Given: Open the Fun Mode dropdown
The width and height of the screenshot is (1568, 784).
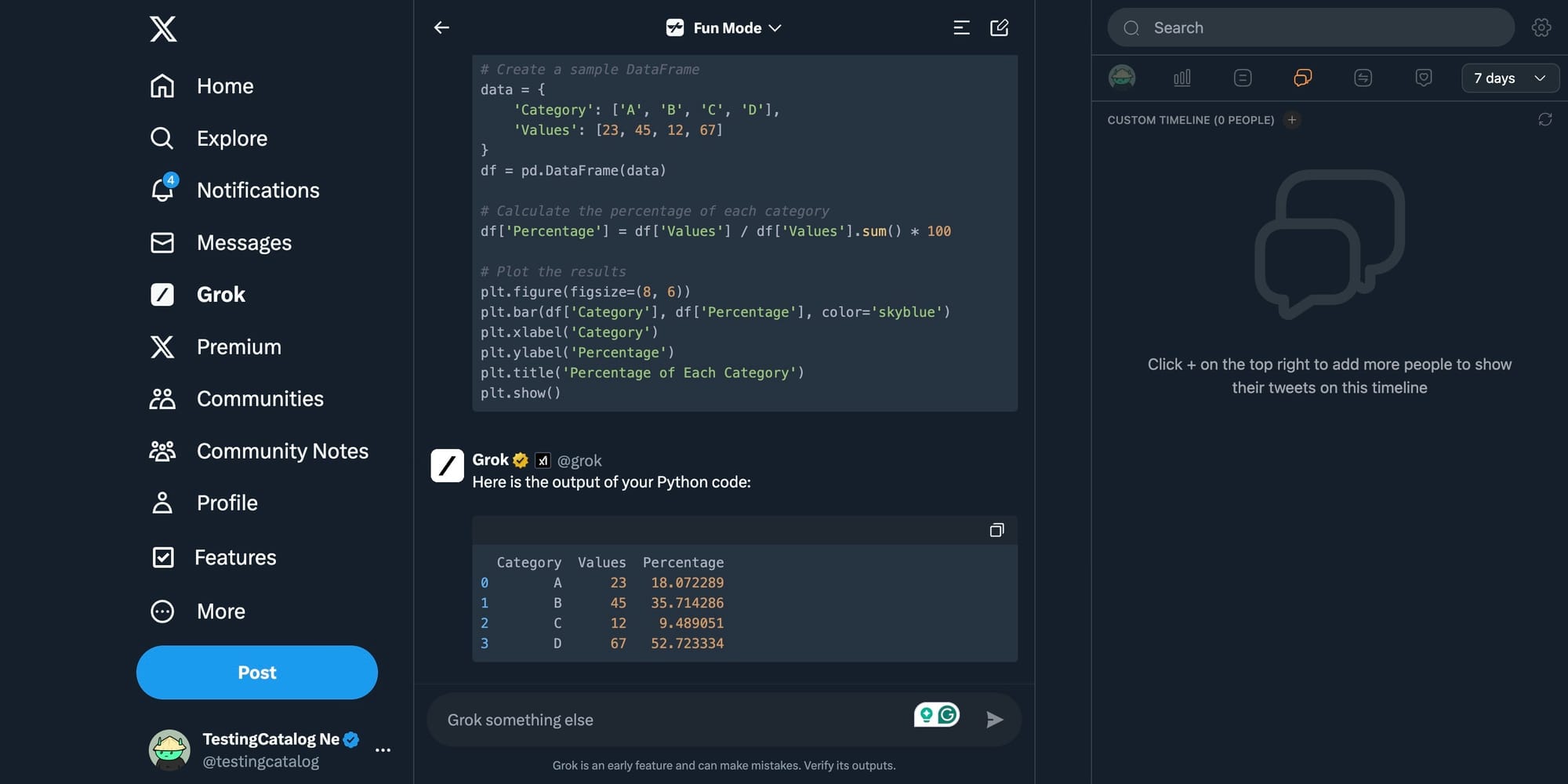Looking at the screenshot, I should click(x=723, y=27).
